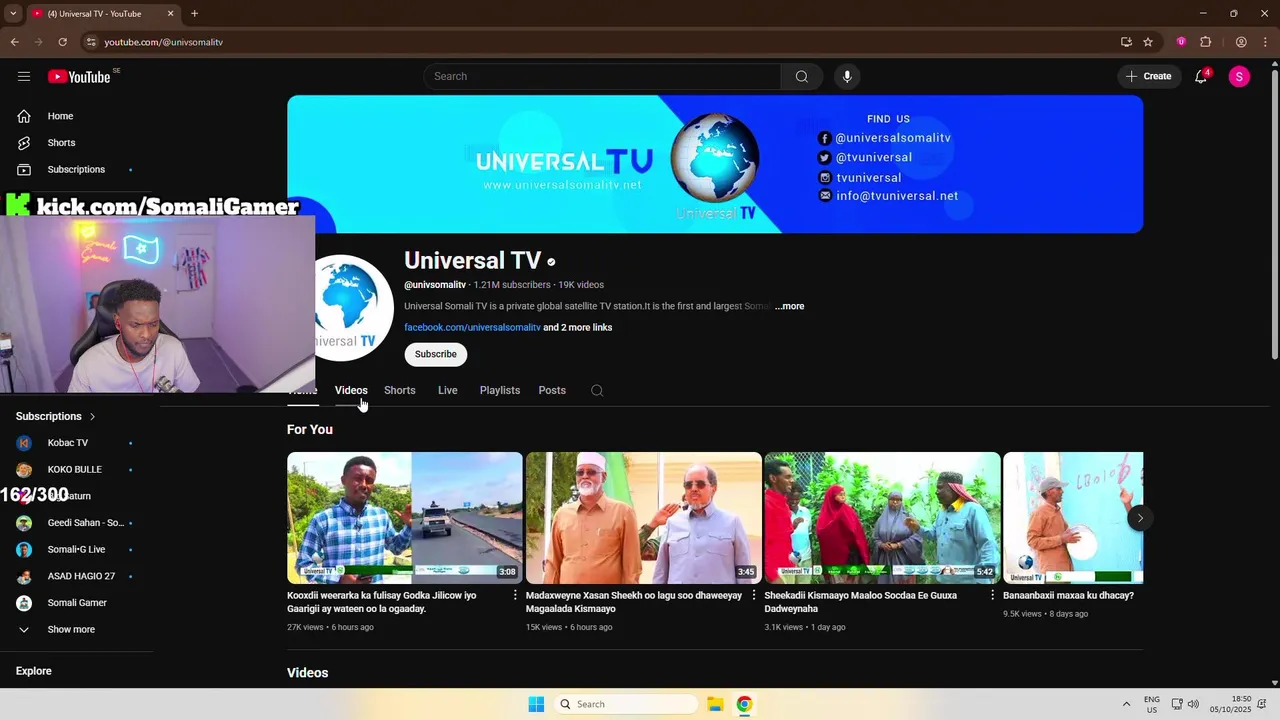Open Subscriptions in sidebar

(x=76, y=170)
